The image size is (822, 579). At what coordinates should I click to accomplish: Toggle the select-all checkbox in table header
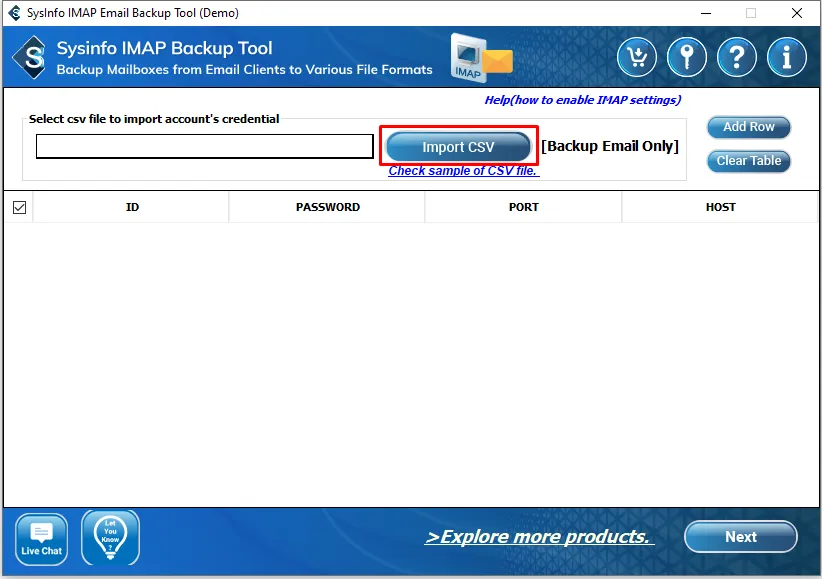19,207
